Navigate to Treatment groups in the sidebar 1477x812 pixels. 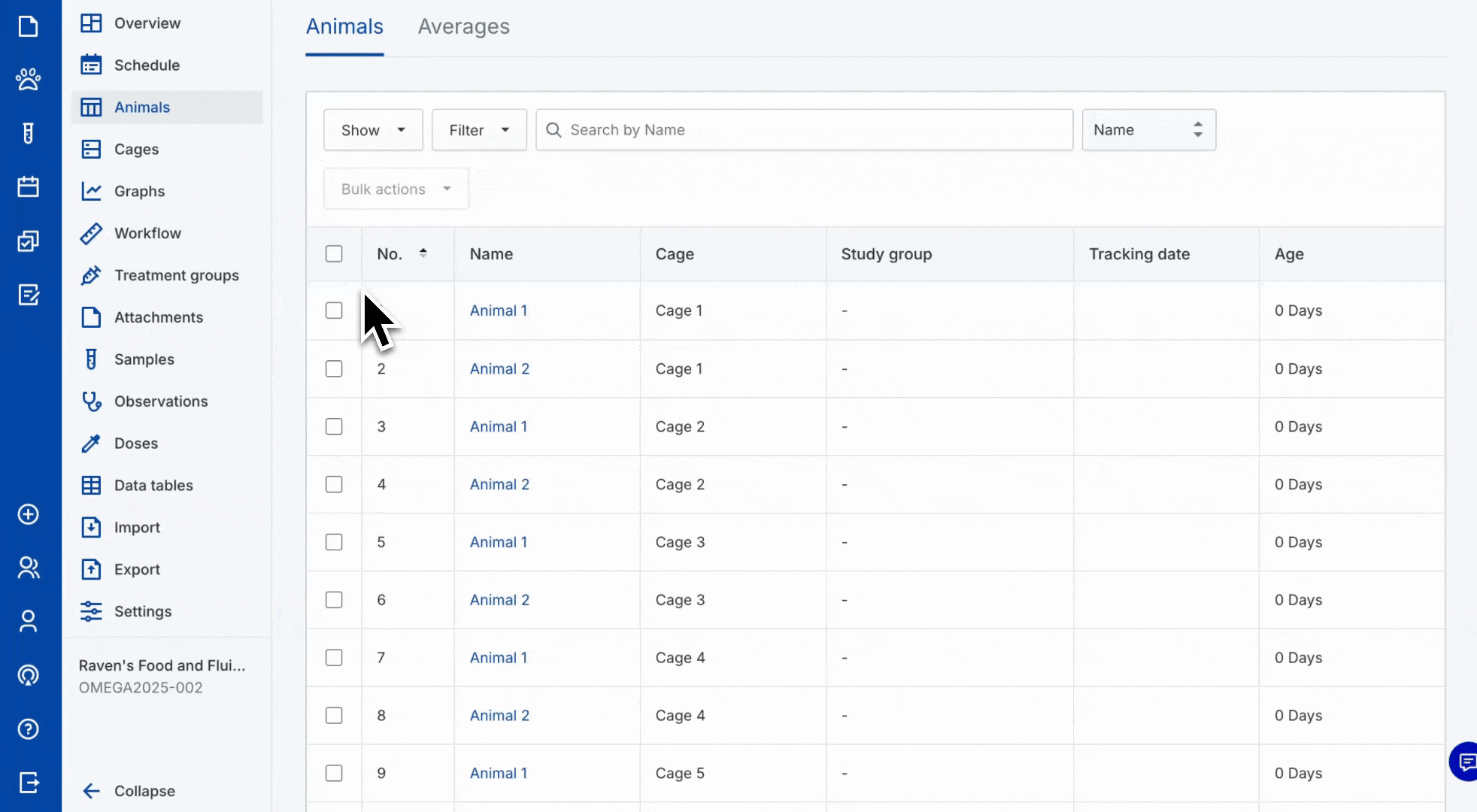coord(177,275)
